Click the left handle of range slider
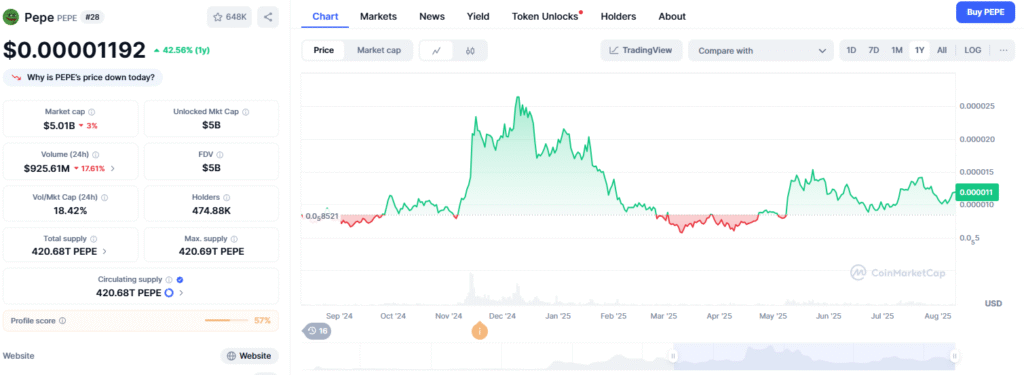The image size is (1024, 375). pyautogui.click(x=673, y=356)
